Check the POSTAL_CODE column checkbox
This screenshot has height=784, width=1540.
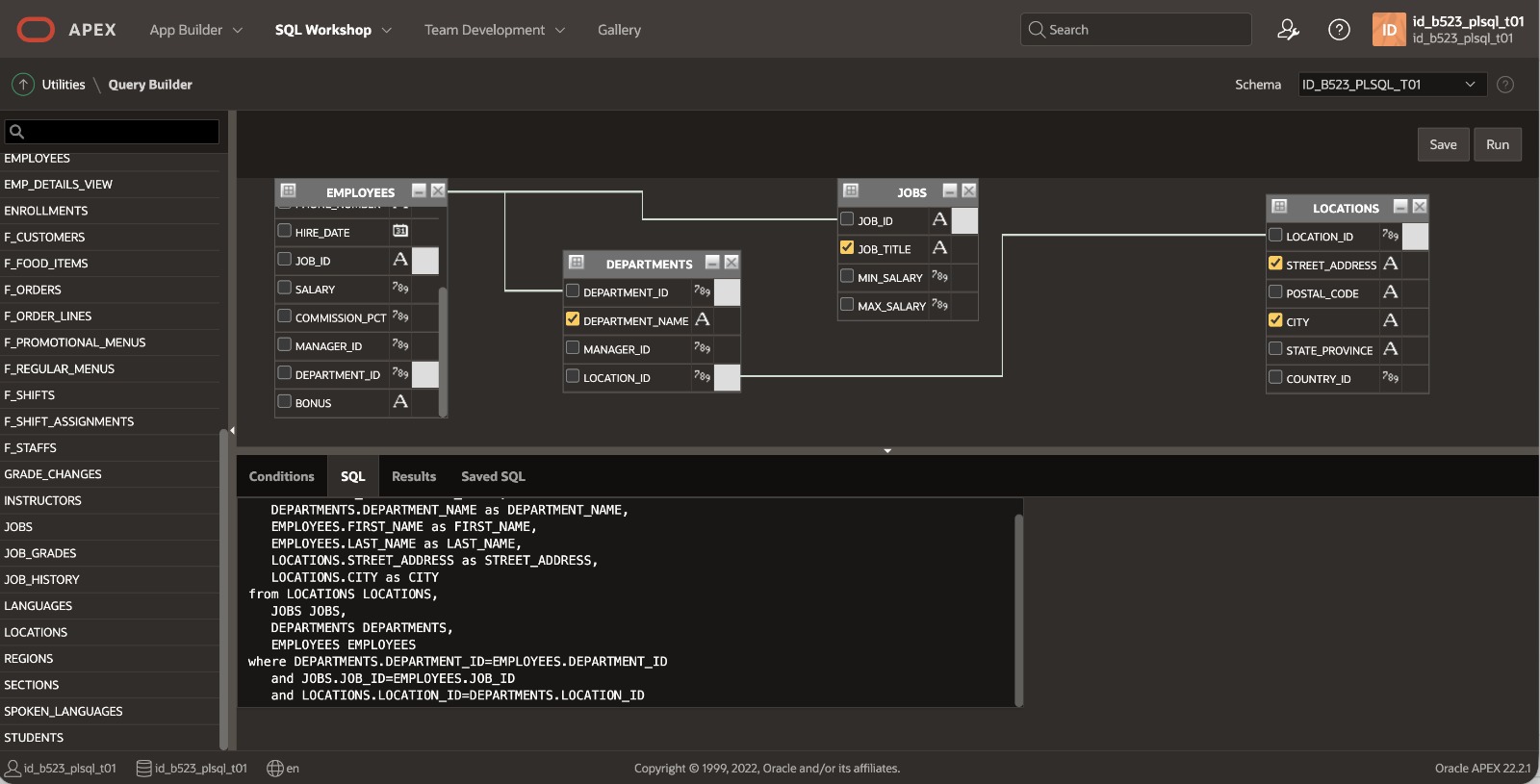pos(1275,292)
